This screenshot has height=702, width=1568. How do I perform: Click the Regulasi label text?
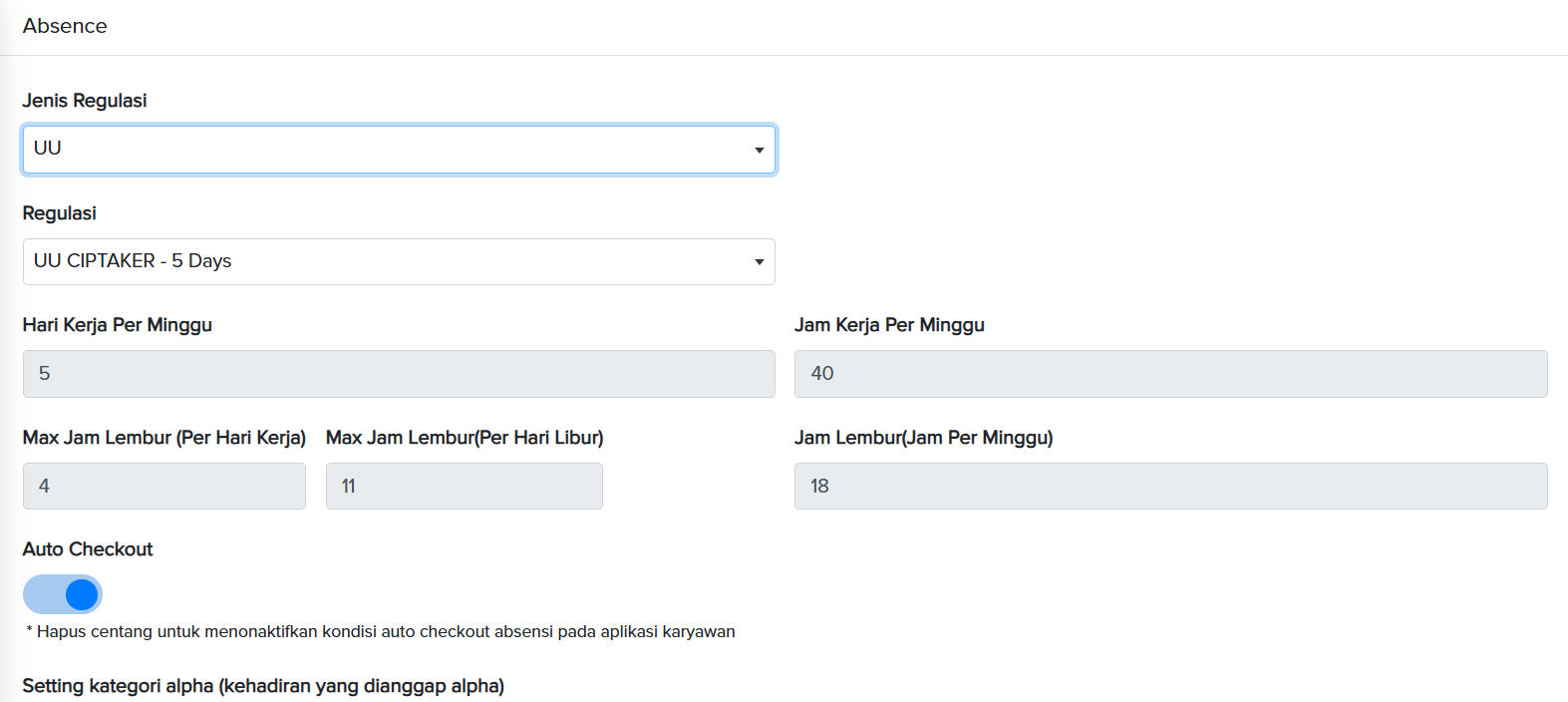point(60,213)
